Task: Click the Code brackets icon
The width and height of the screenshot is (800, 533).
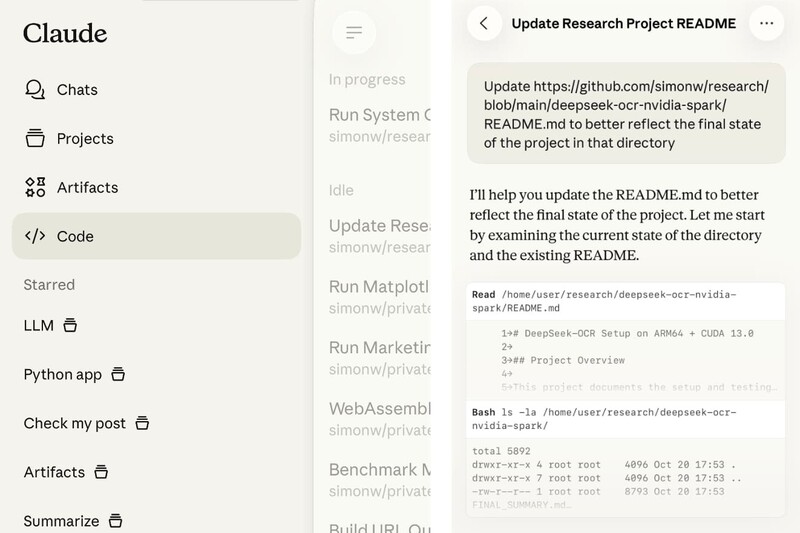Action: pyautogui.click(x=35, y=236)
